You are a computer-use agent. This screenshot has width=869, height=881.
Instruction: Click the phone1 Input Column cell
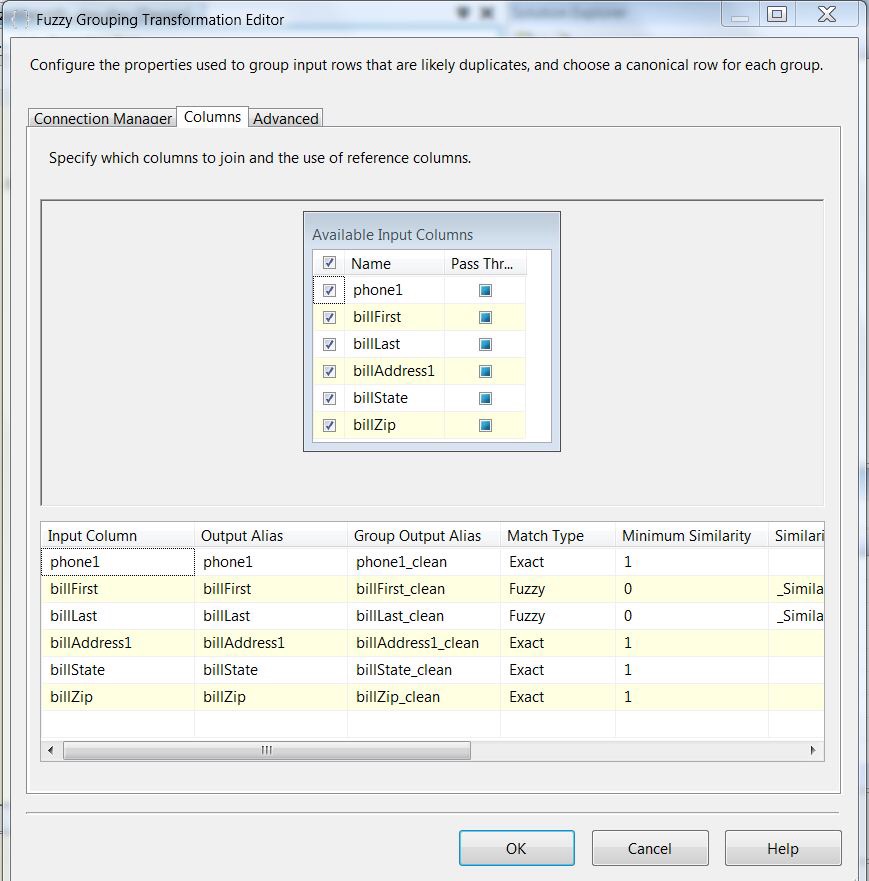(x=118, y=562)
